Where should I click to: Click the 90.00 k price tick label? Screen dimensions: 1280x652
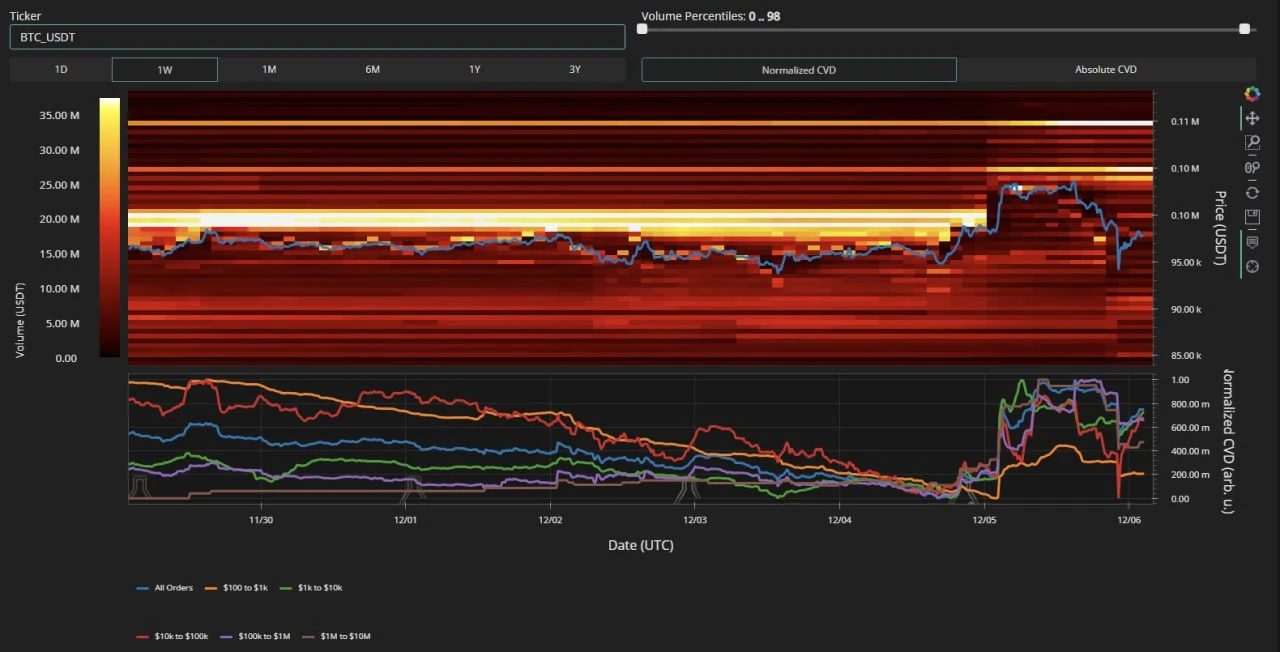[x=1186, y=309]
